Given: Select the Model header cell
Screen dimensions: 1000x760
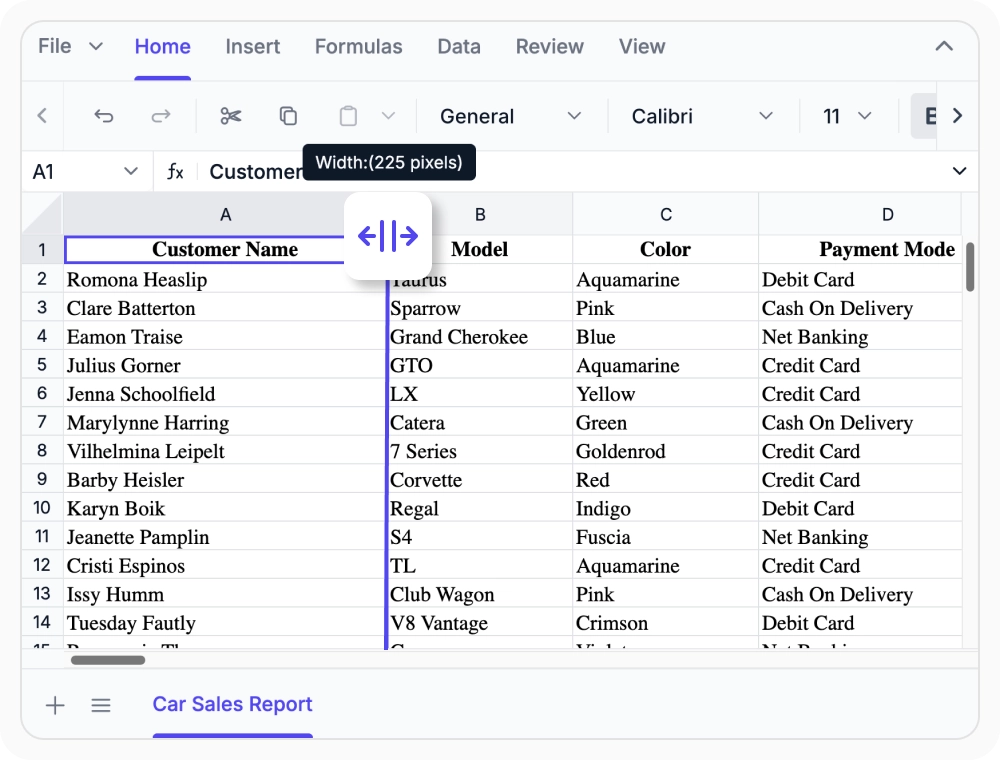Looking at the screenshot, I should coord(480,249).
